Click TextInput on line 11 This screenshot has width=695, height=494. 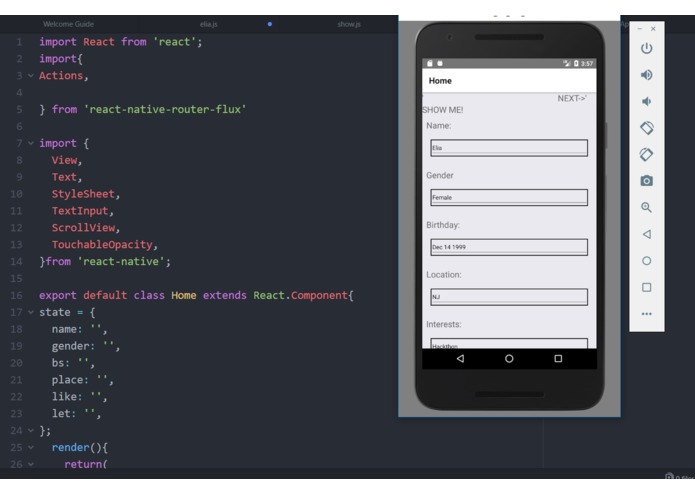[x=80, y=211]
